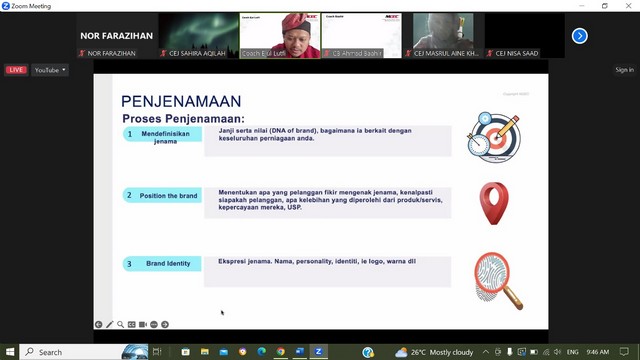Click the red LIVE indicator

(x=16, y=70)
